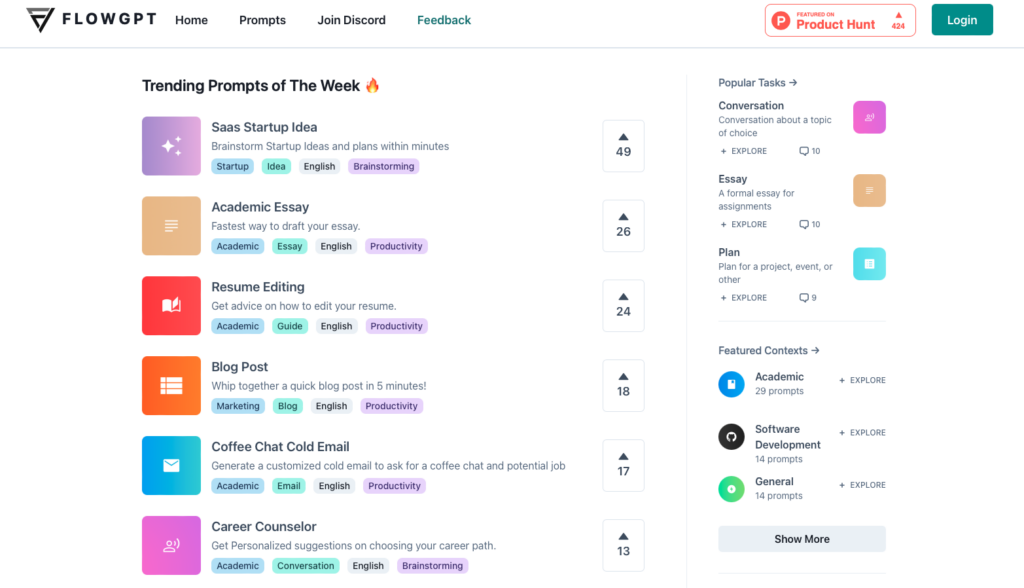This screenshot has height=588, width=1024.
Task: Click the Academic Essay document icon
Action: (171, 225)
